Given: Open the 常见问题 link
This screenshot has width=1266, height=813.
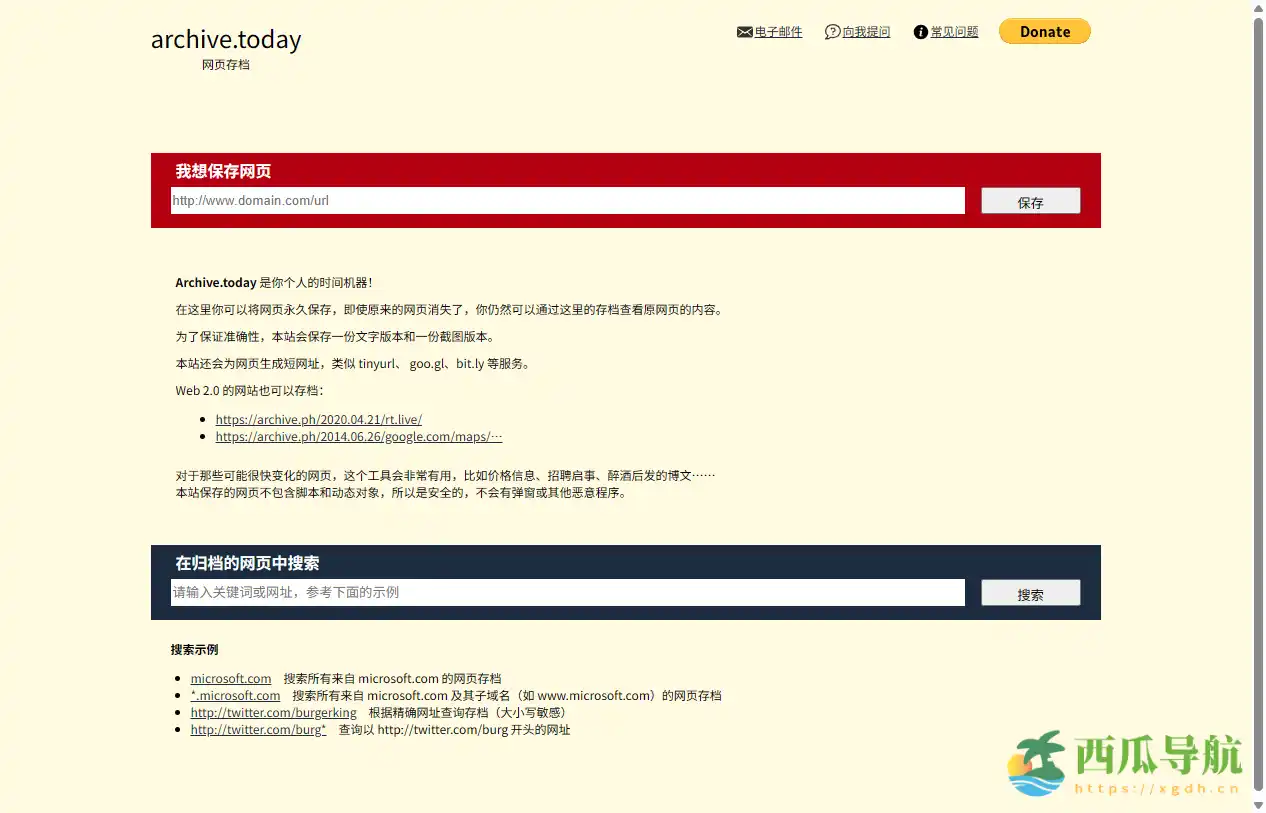Looking at the screenshot, I should (954, 31).
